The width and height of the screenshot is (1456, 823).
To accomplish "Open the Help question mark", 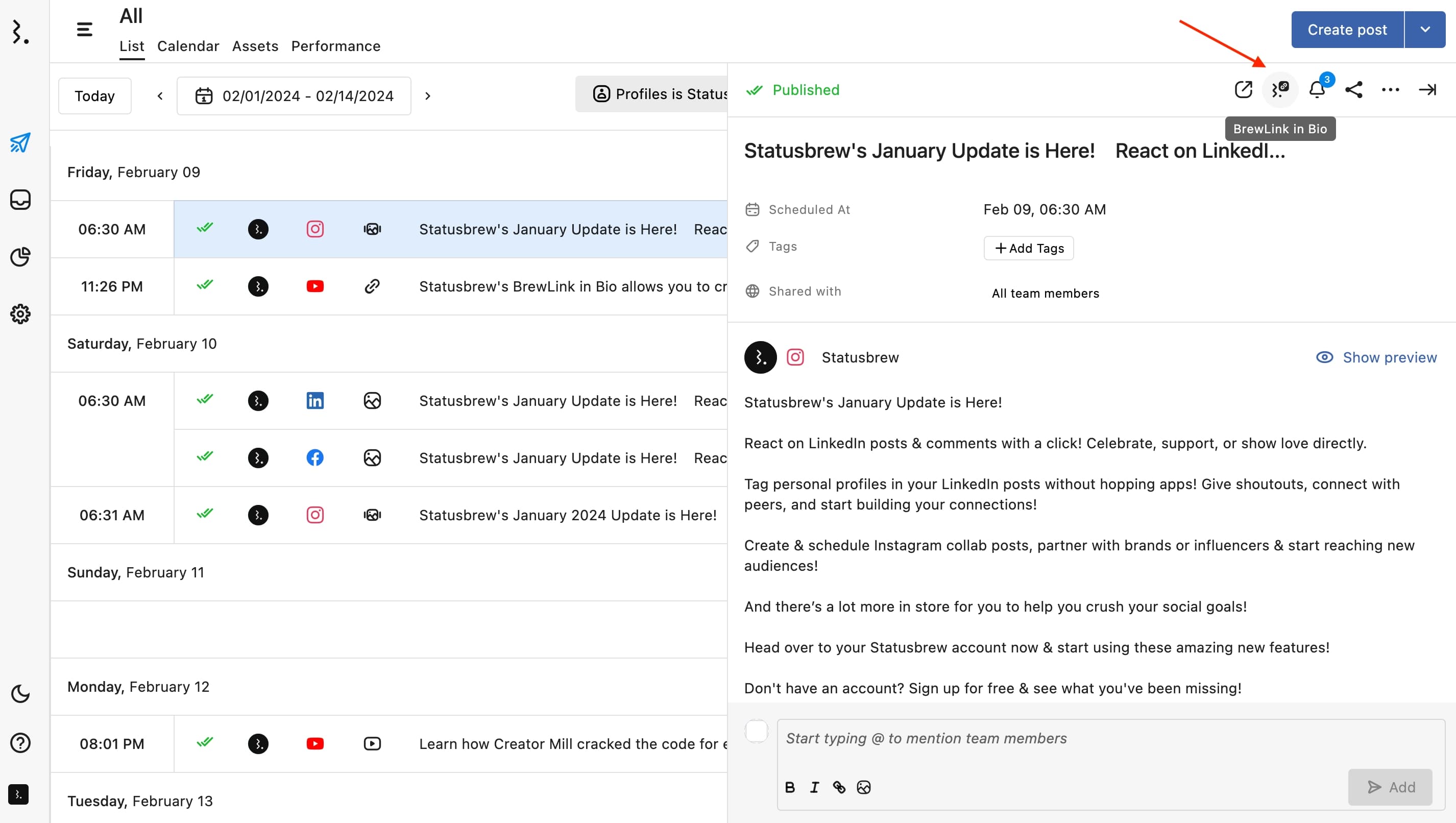I will 20,743.
